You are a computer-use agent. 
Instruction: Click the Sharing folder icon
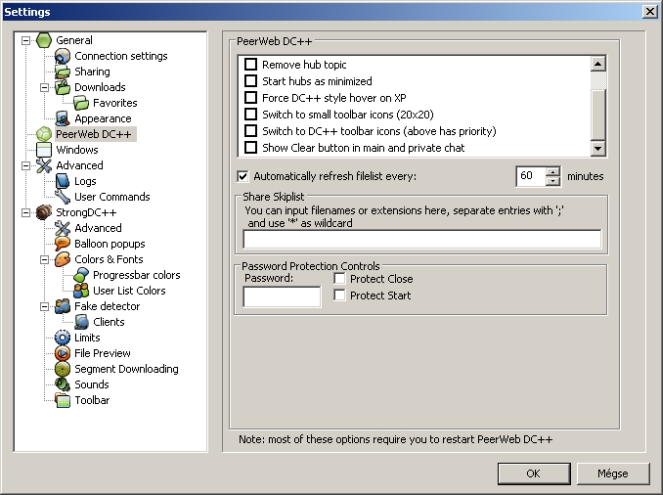(63, 72)
